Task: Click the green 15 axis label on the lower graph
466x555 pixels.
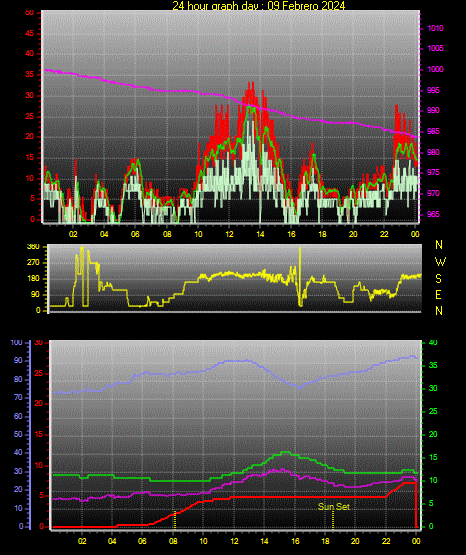Action: 433,457
